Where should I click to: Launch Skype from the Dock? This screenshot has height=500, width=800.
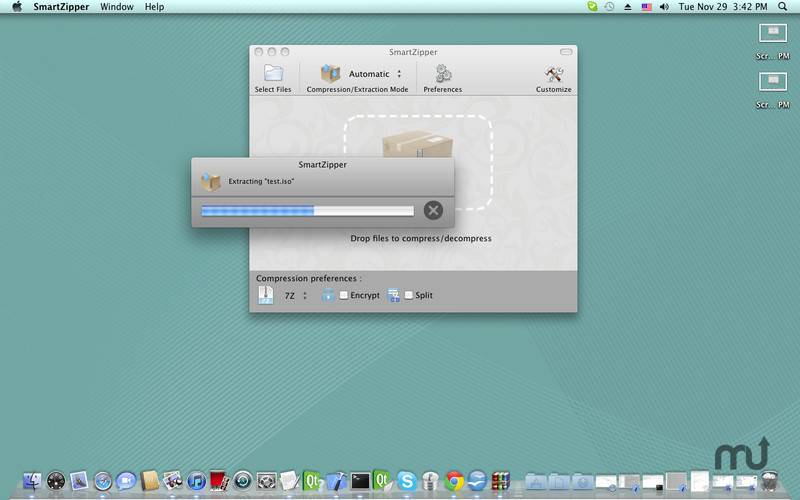(x=407, y=481)
